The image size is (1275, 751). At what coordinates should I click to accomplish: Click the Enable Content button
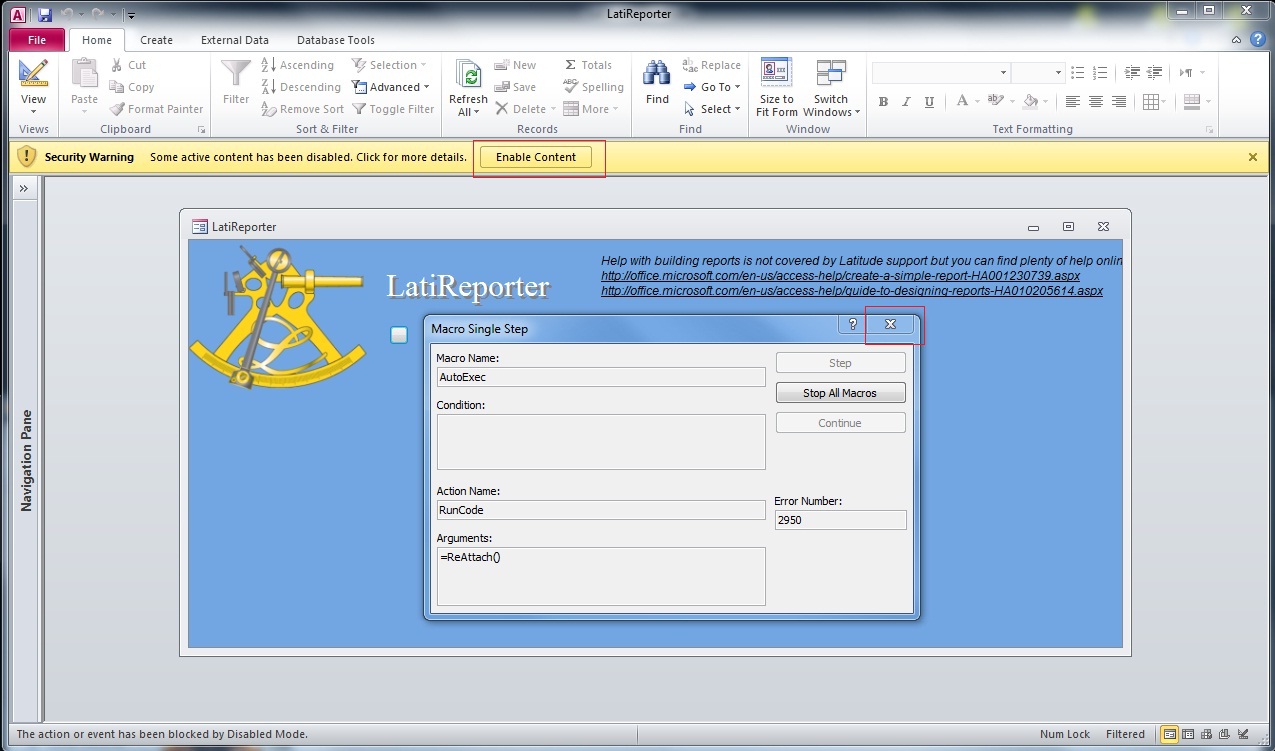pos(536,157)
